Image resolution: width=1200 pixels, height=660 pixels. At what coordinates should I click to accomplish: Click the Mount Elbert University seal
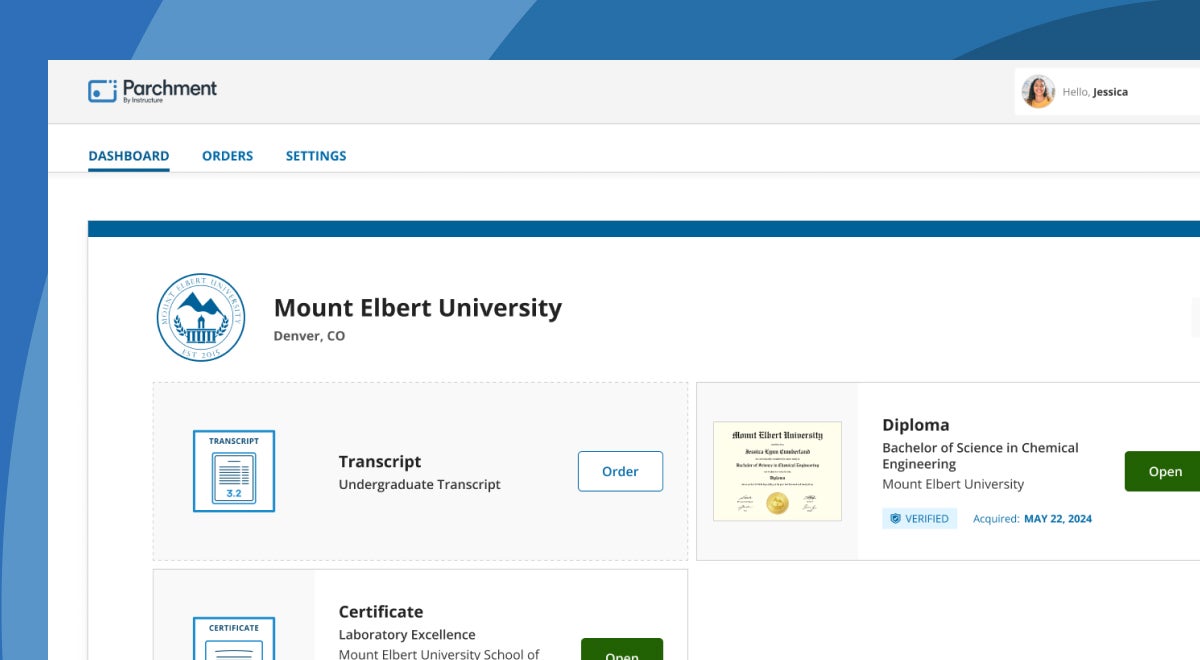tap(201, 318)
